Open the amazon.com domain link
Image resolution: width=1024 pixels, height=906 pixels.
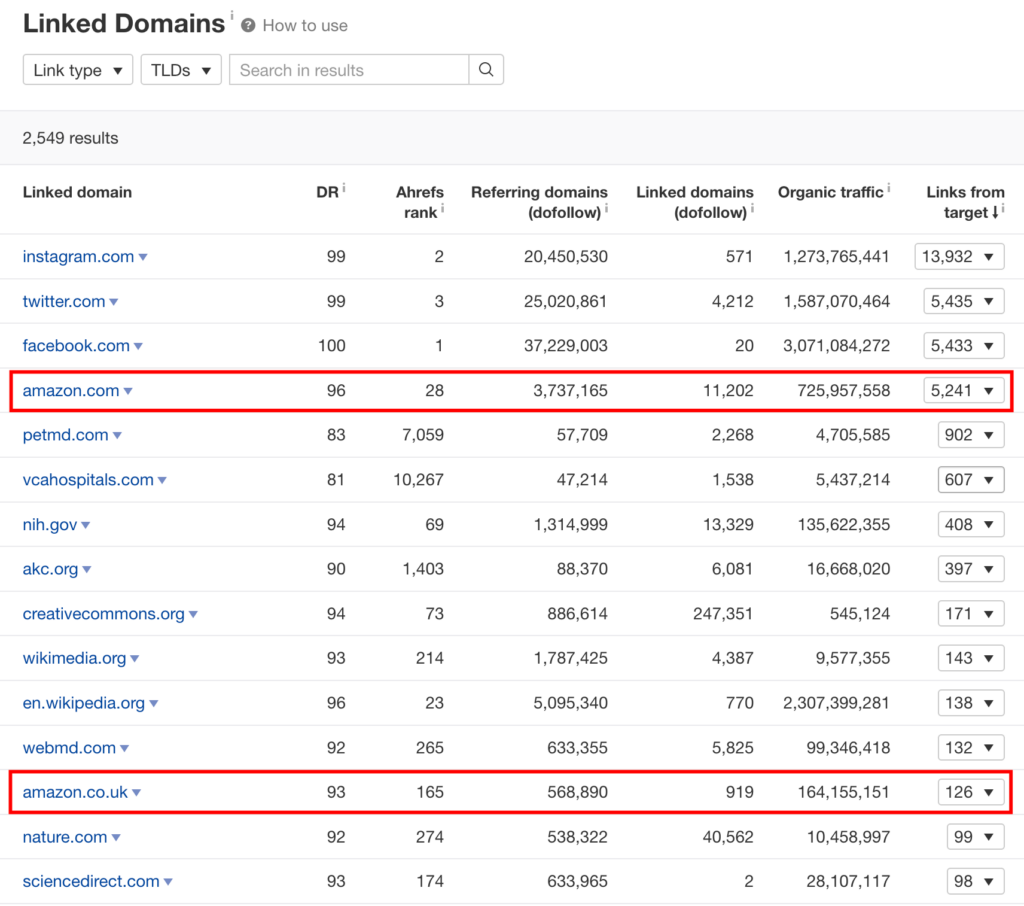pos(71,391)
